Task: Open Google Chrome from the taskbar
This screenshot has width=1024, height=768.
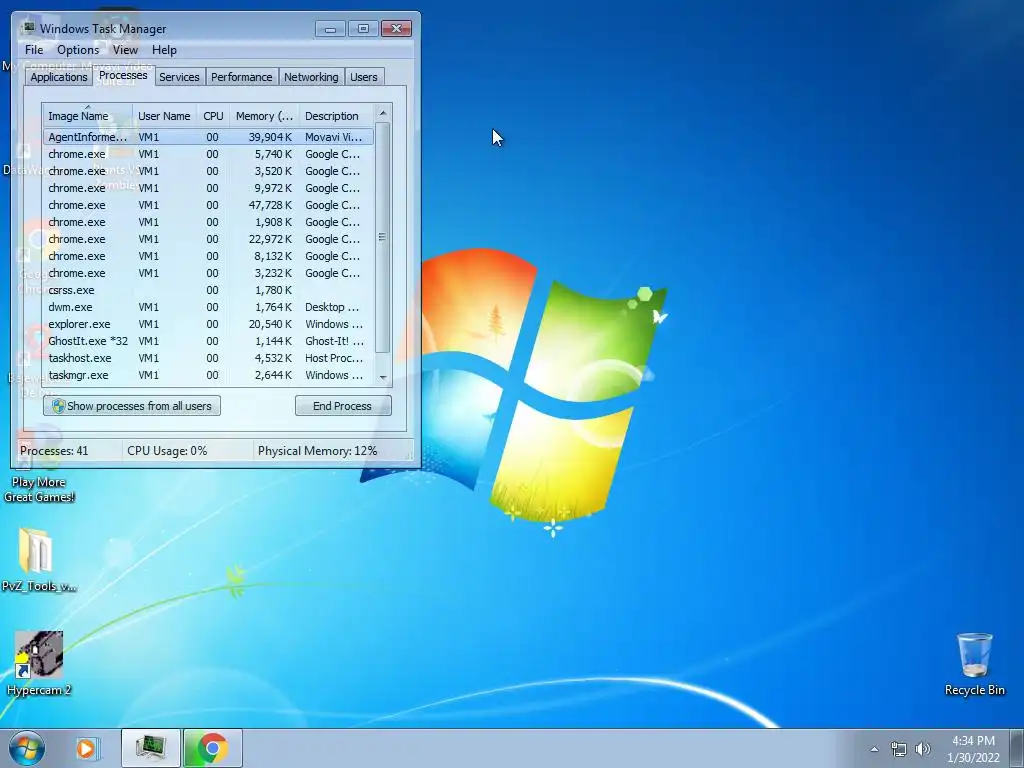Action: [213, 748]
